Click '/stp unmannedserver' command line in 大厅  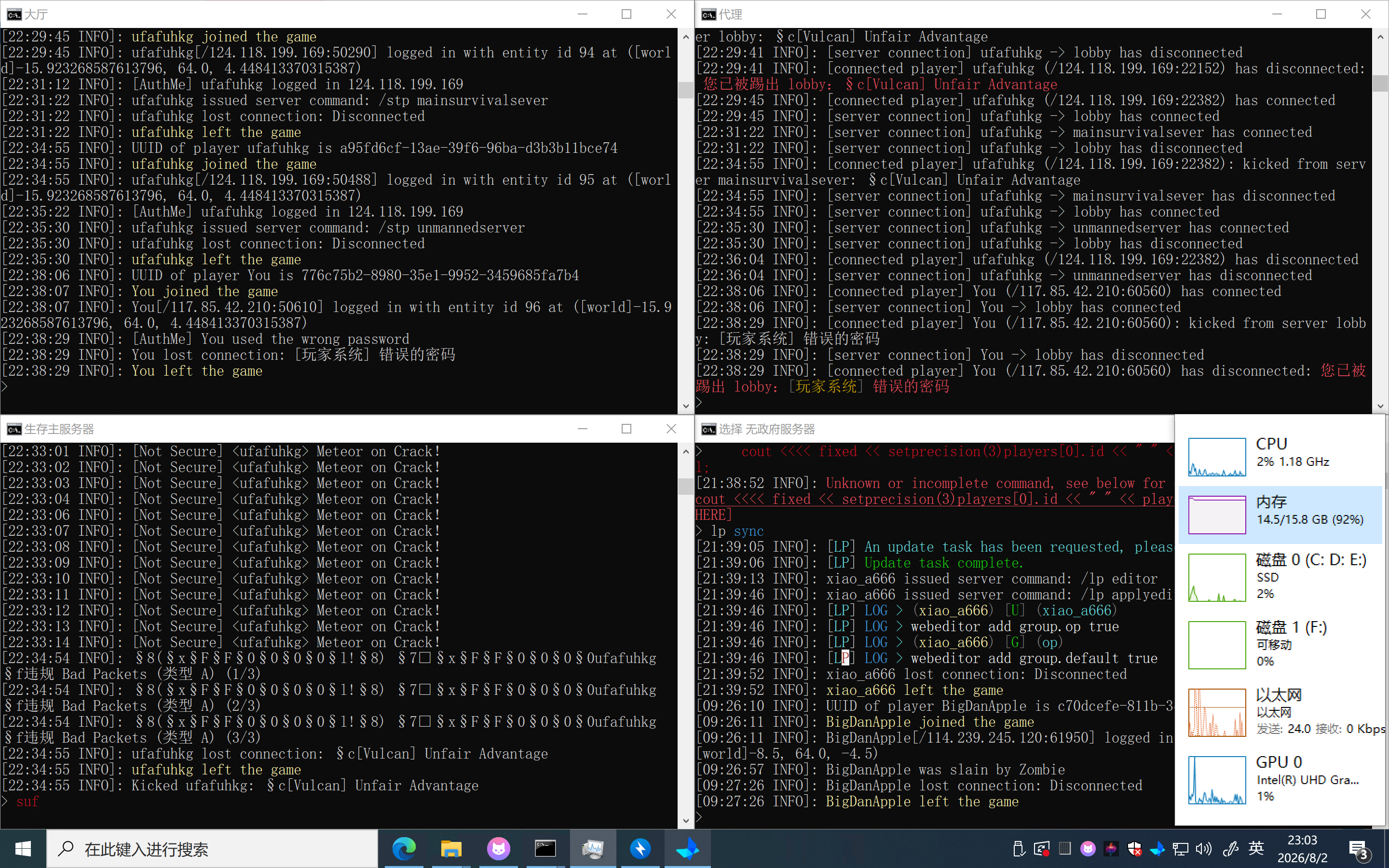coord(263,227)
